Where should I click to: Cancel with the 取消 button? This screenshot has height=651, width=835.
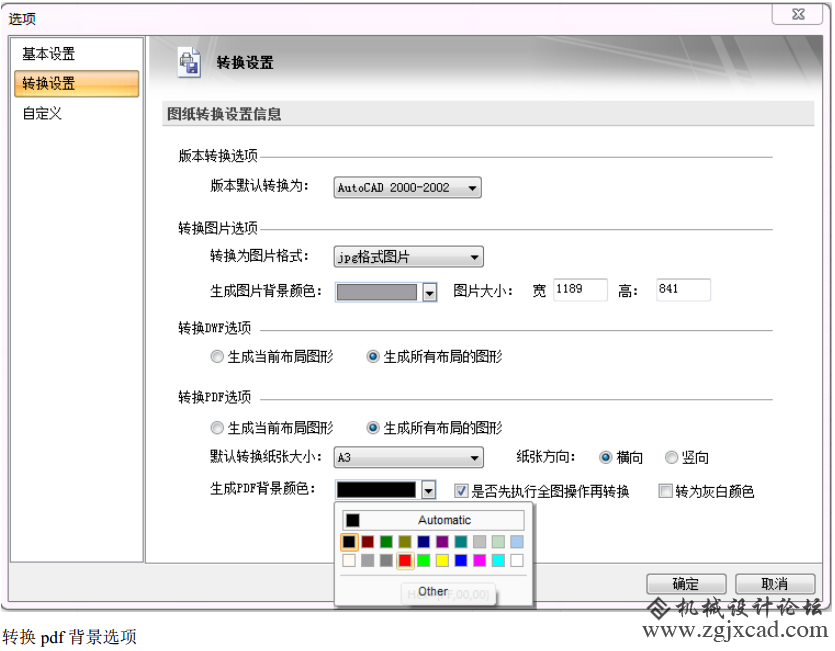pyautogui.click(x=775, y=584)
